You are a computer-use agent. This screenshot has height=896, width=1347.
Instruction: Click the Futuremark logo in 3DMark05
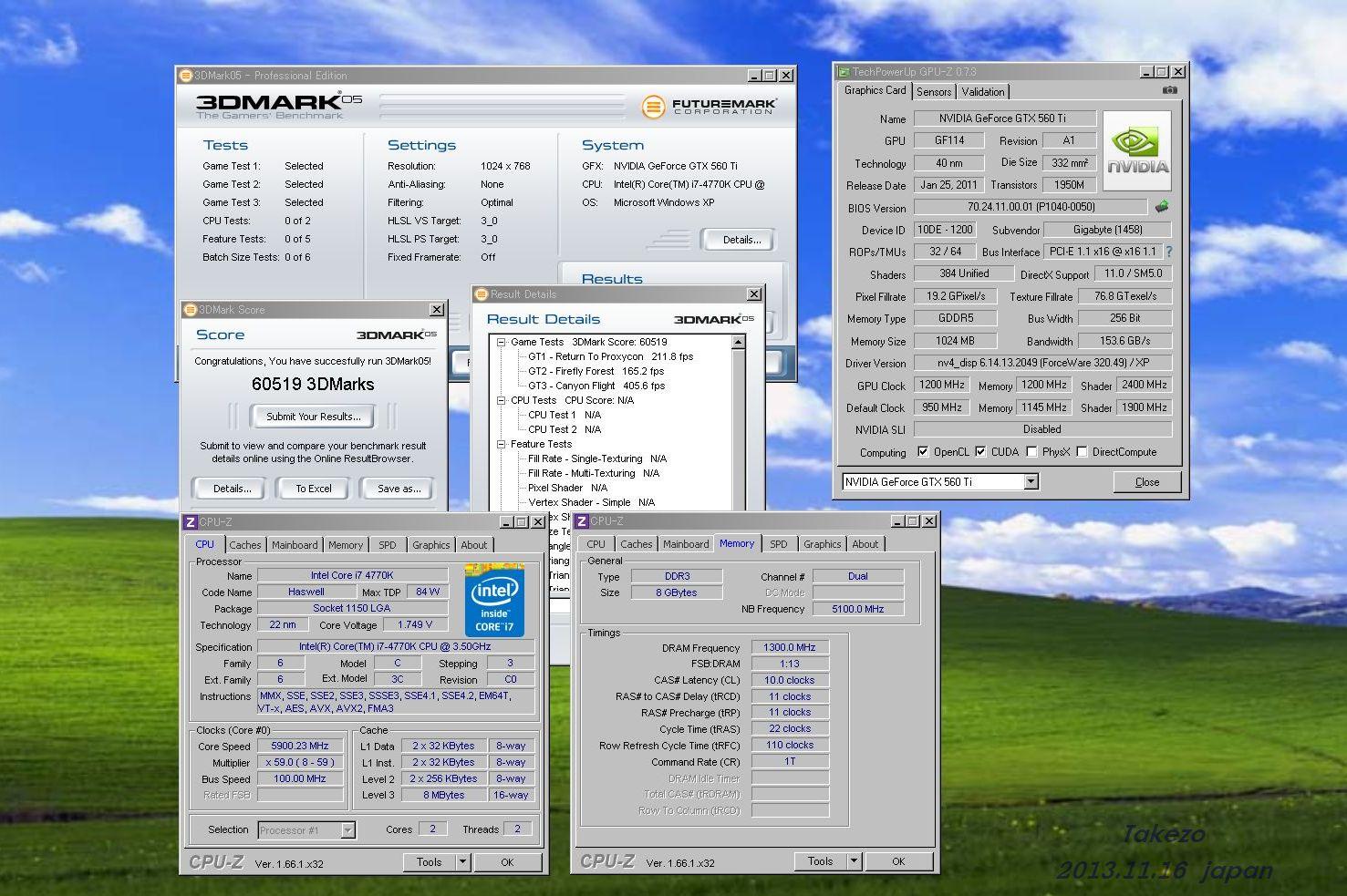[710, 107]
